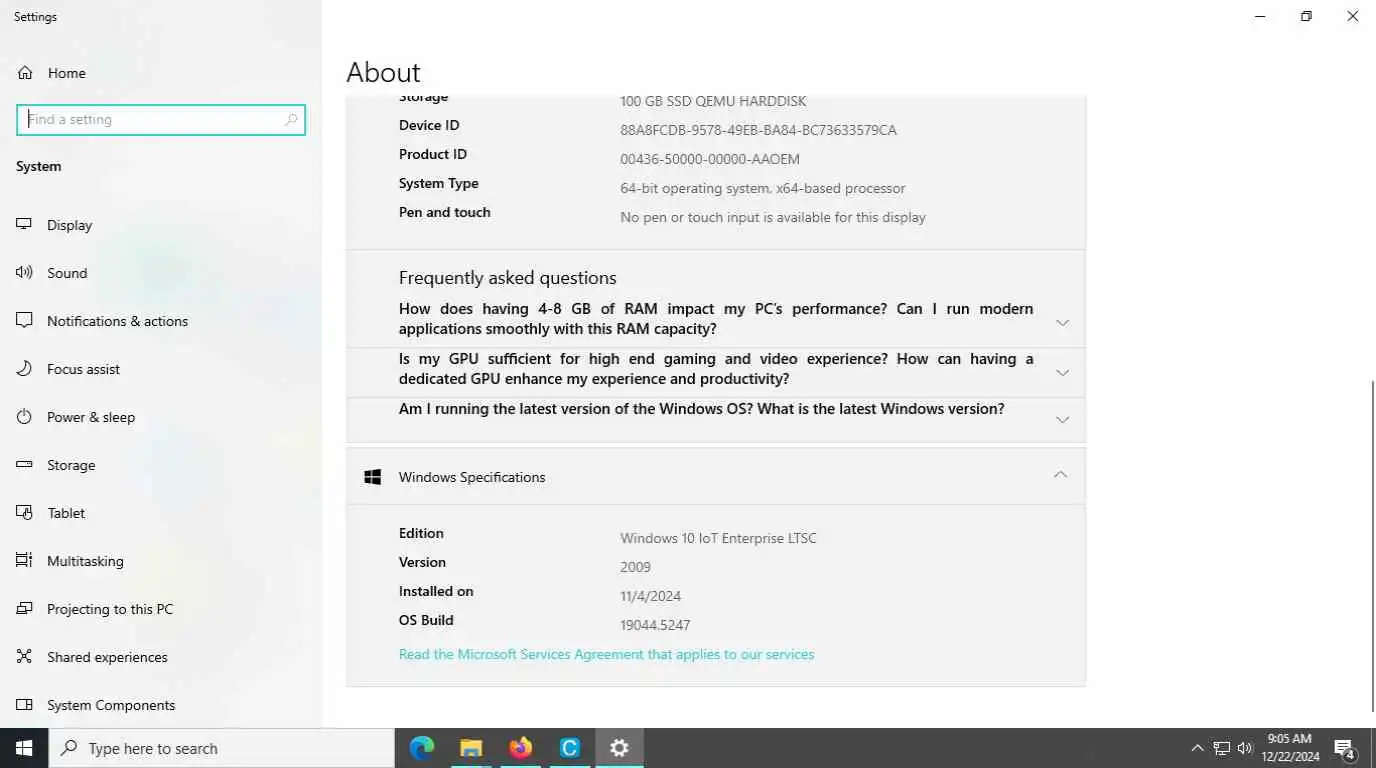The width and height of the screenshot is (1376, 768).
Task: Click the Multitasking icon
Action: [x=25, y=561]
